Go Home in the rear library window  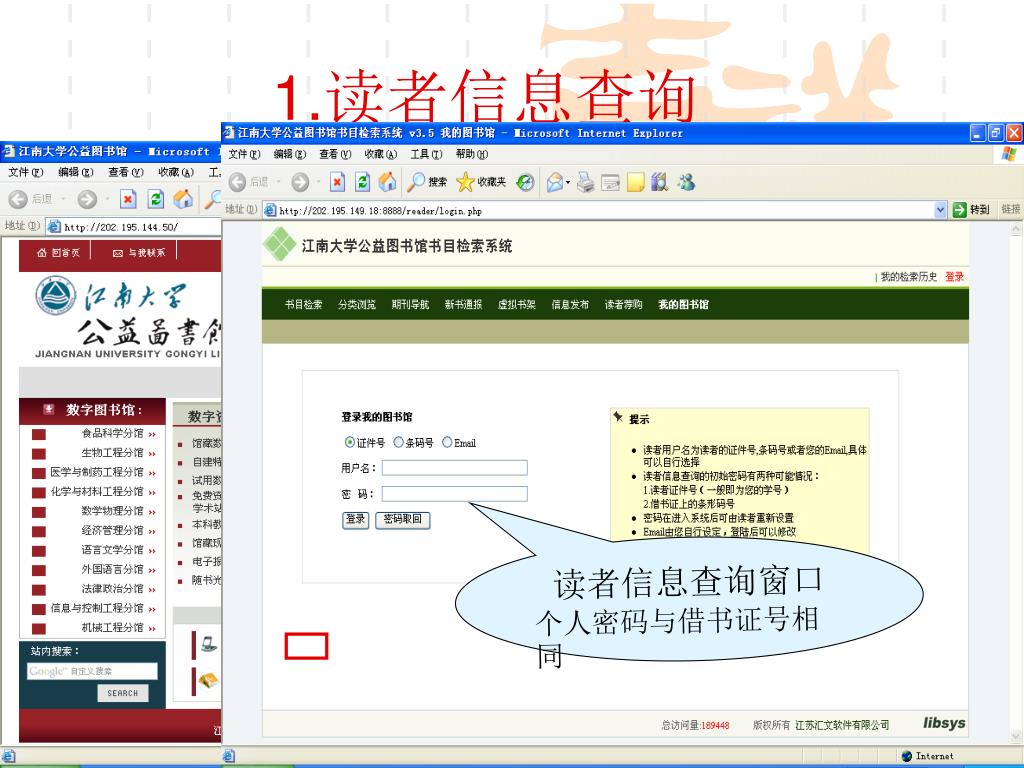click(184, 199)
